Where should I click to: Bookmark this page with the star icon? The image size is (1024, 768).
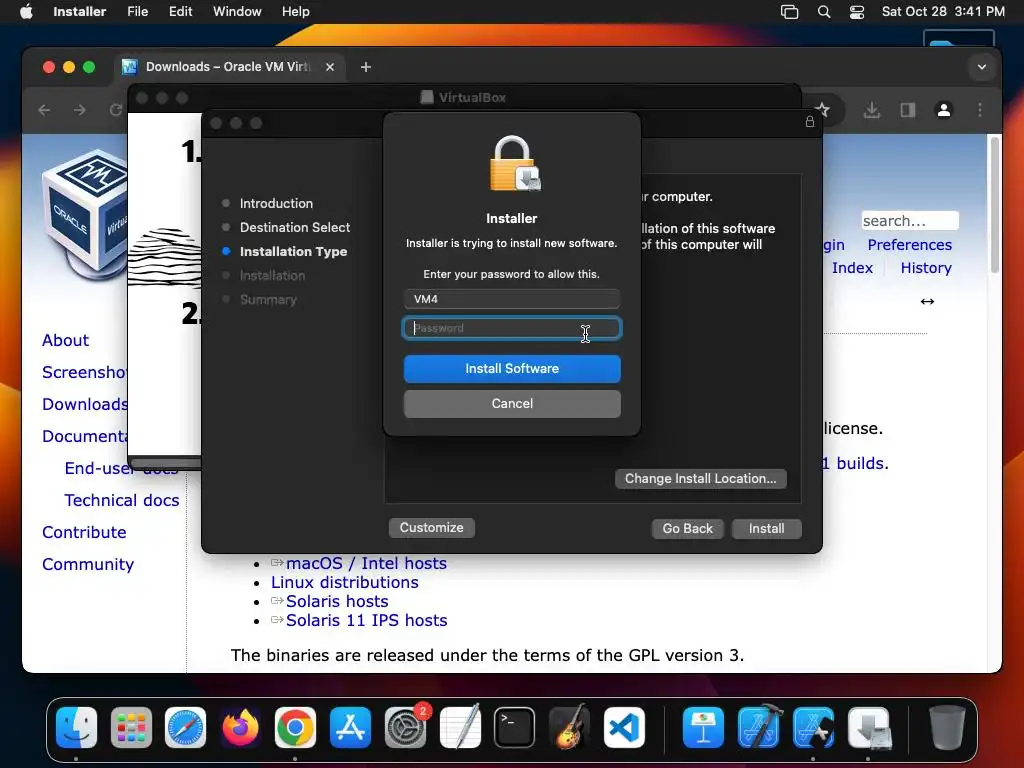click(822, 110)
